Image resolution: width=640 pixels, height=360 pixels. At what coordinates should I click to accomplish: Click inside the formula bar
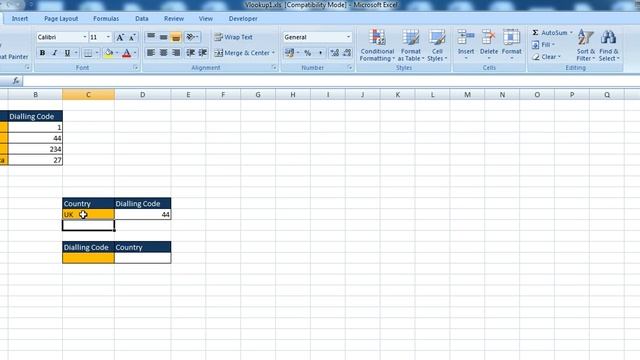331,81
